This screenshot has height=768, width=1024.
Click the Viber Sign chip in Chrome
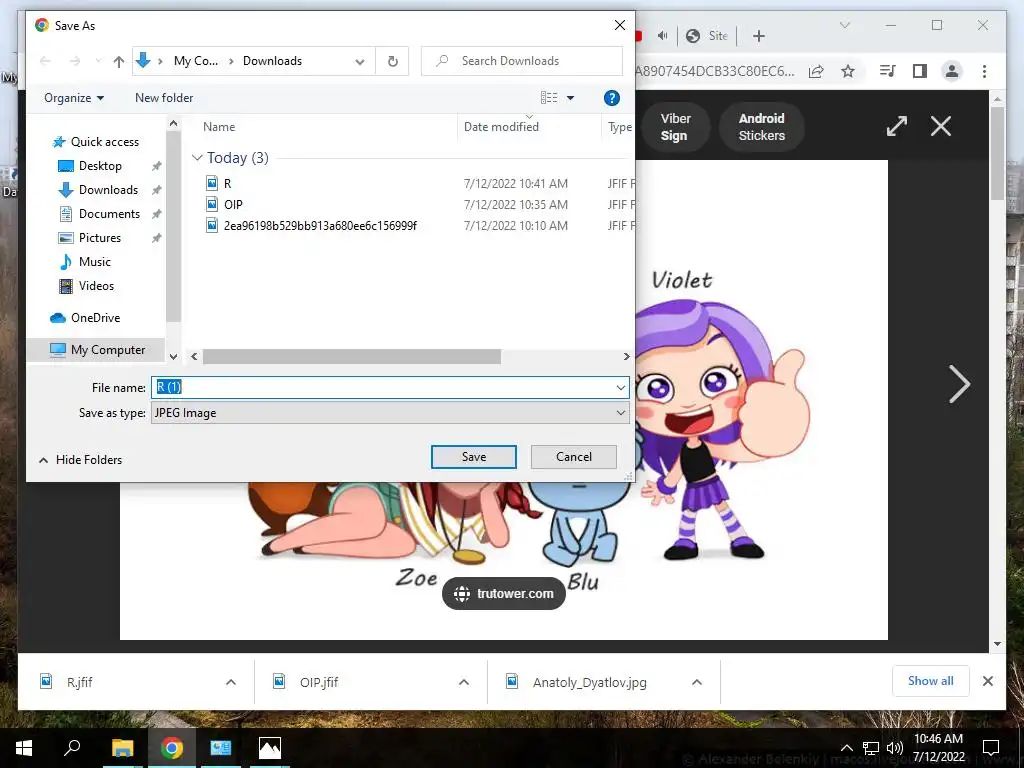673,127
